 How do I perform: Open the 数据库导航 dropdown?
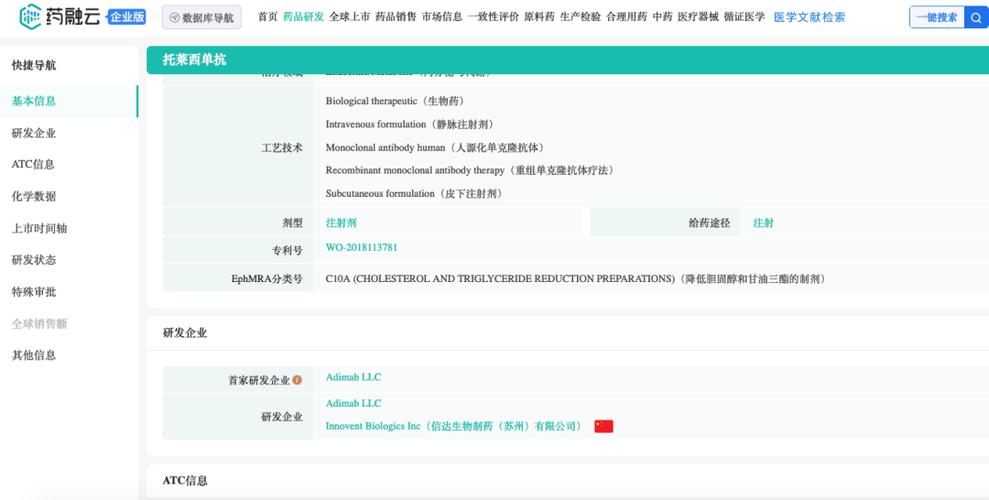tap(201, 18)
